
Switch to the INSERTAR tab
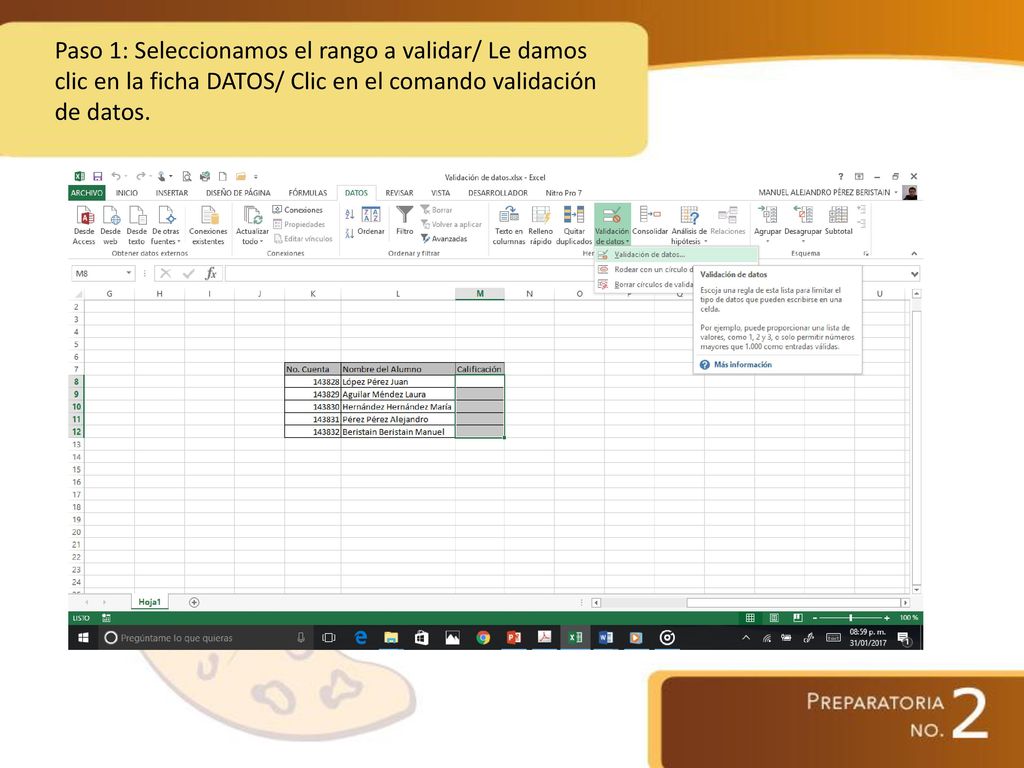[172, 193]
